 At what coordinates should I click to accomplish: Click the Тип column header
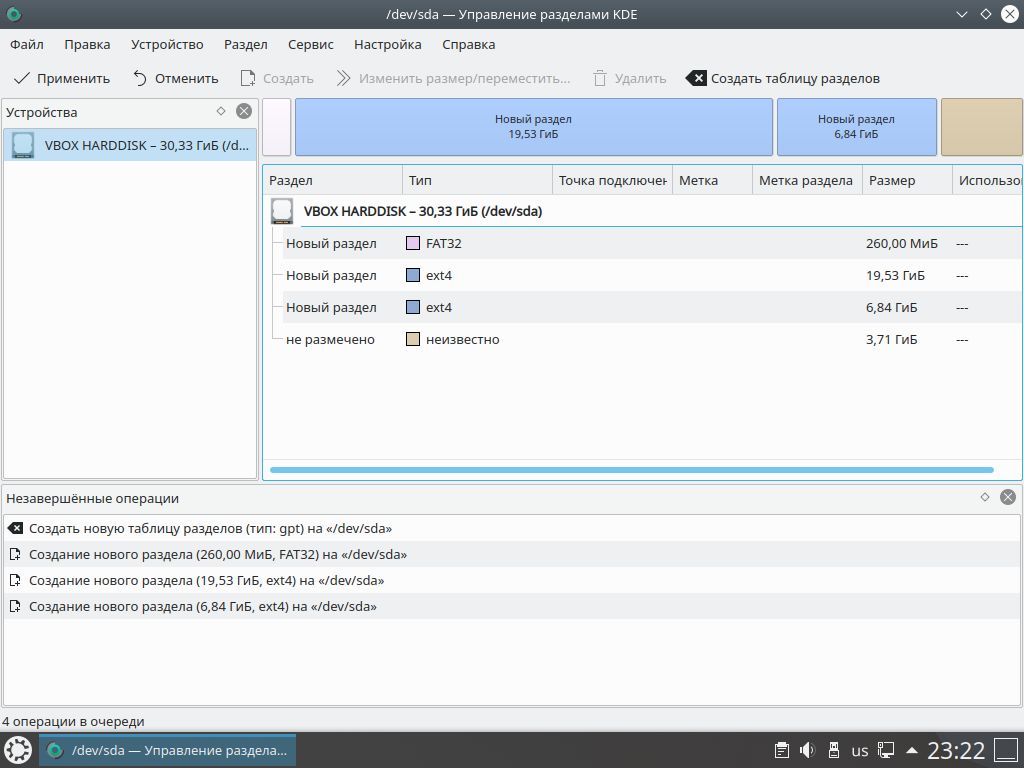point(477,180)
